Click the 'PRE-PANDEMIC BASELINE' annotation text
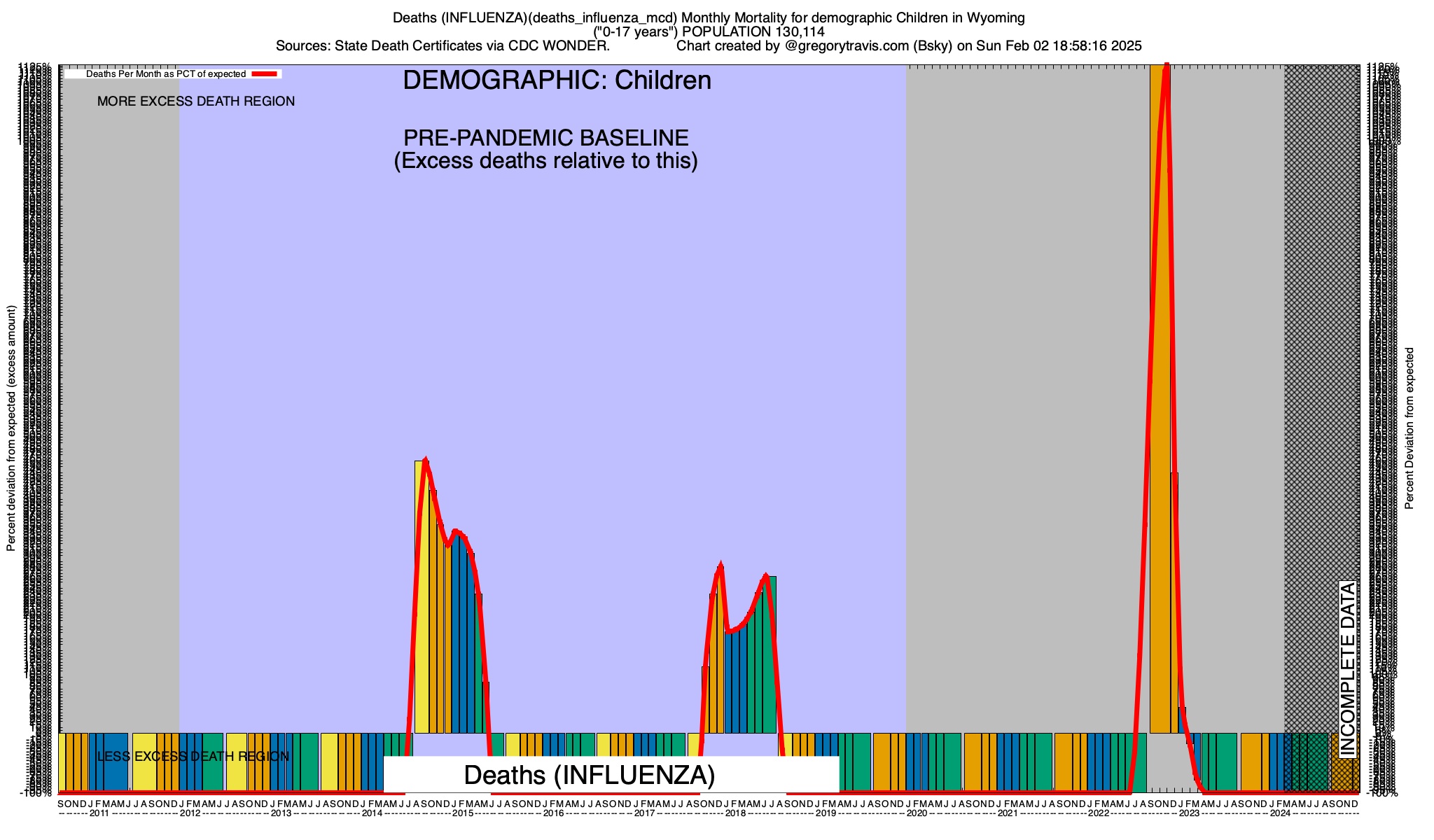Viewport: 1434px width, 840px height. pyautogui.click(x=545, y=138)
